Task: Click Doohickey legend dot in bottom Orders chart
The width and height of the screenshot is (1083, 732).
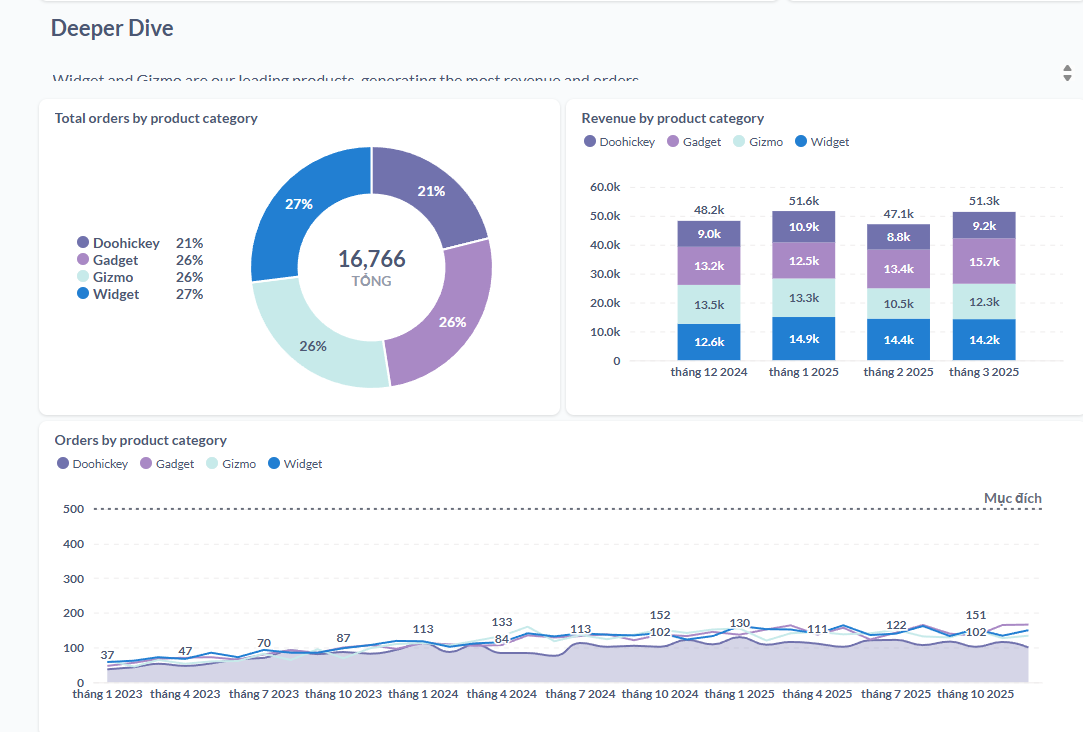Action: click(63, 464)
